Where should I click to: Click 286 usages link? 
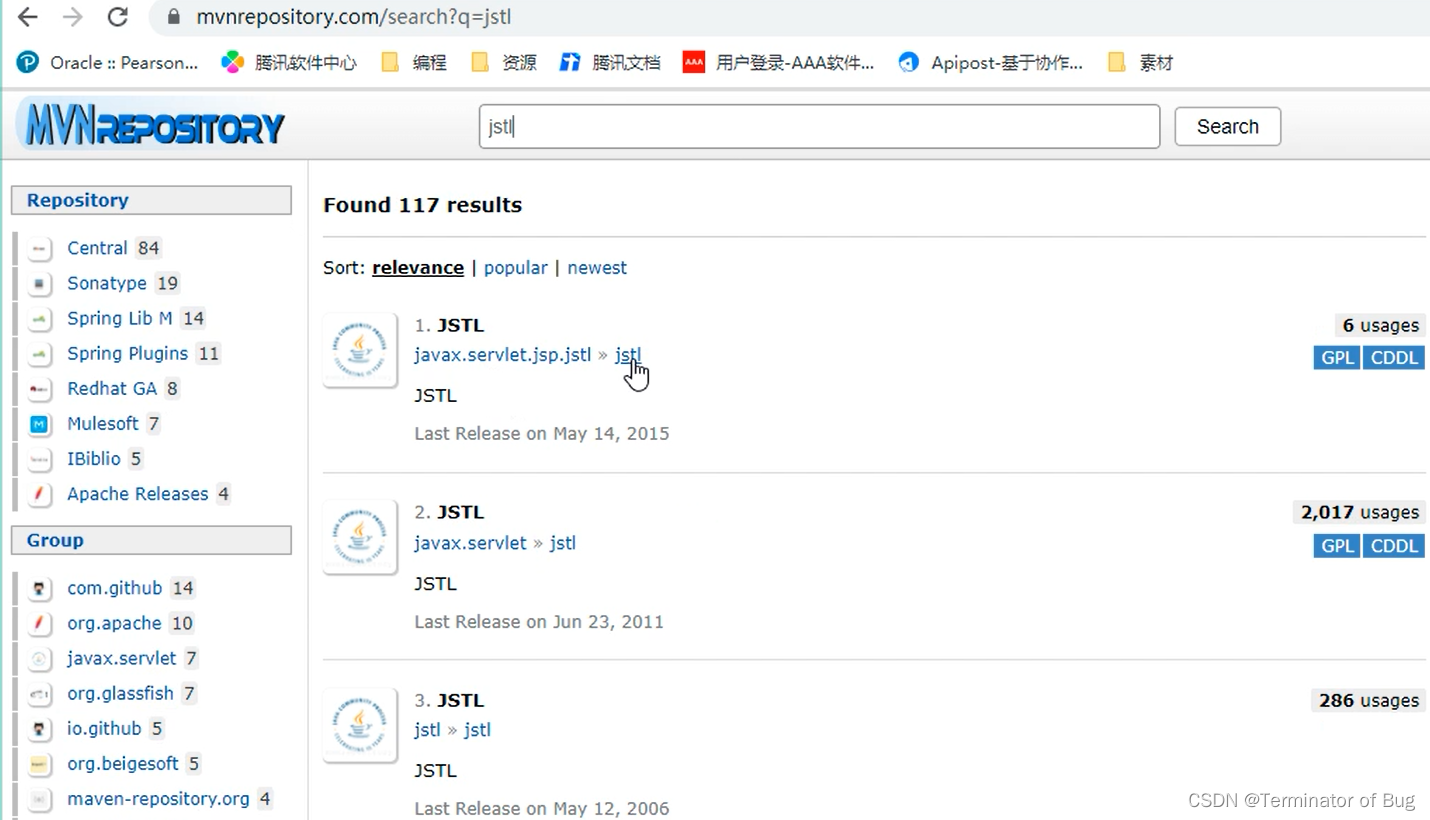(x=1369, y=700)
